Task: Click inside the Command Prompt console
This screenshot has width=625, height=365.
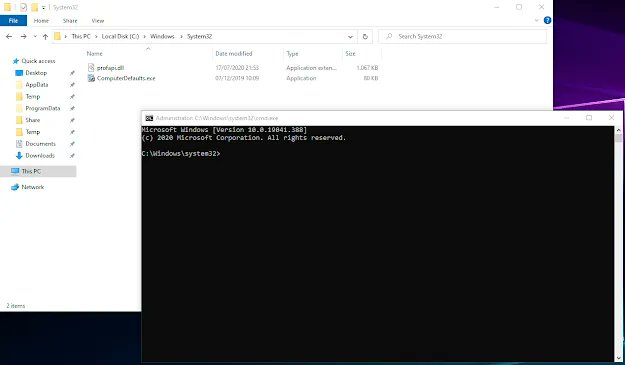Action: pos(377,244)
